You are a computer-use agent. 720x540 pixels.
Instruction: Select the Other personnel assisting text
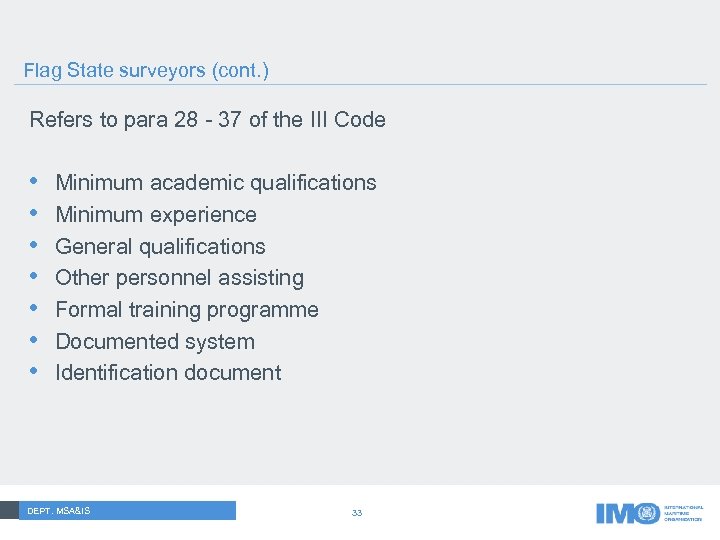179,278
